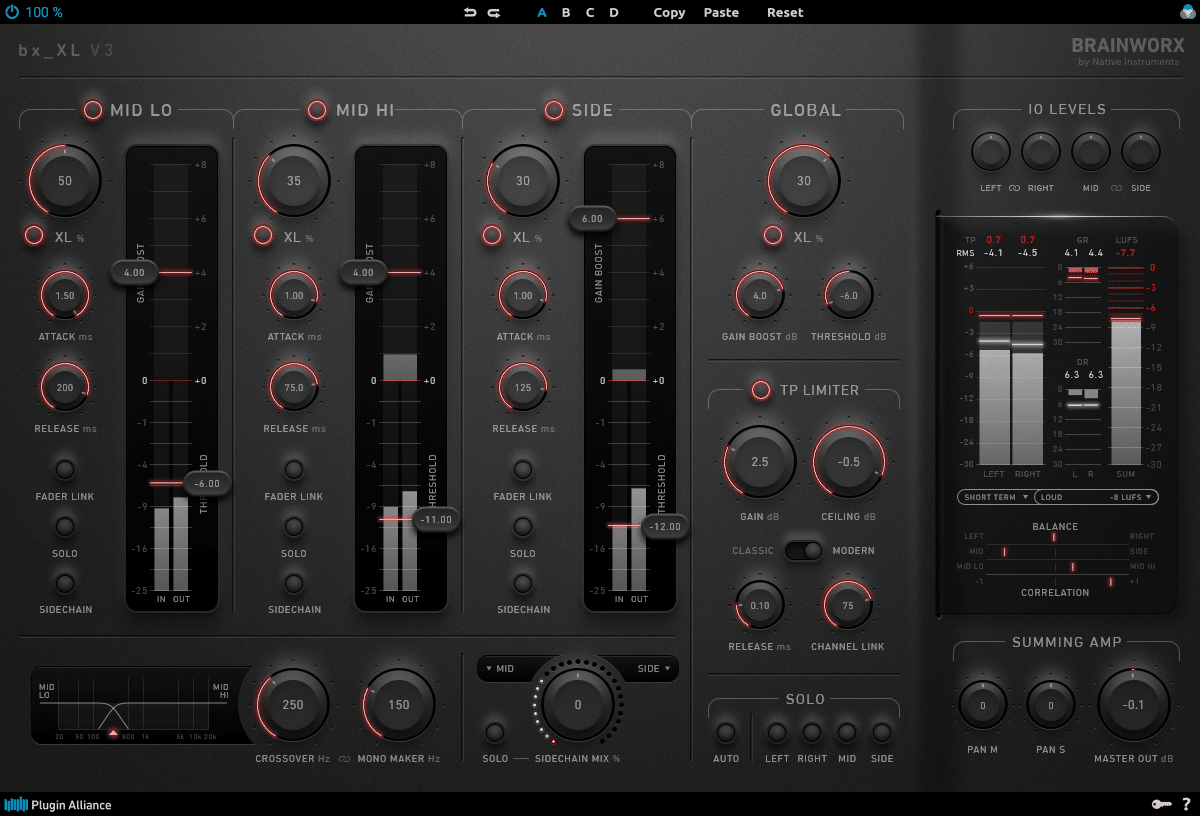Open the Short Term meter dropdown
The height and width of the screenshot is (816, 1200).
[x=994, y=496]
